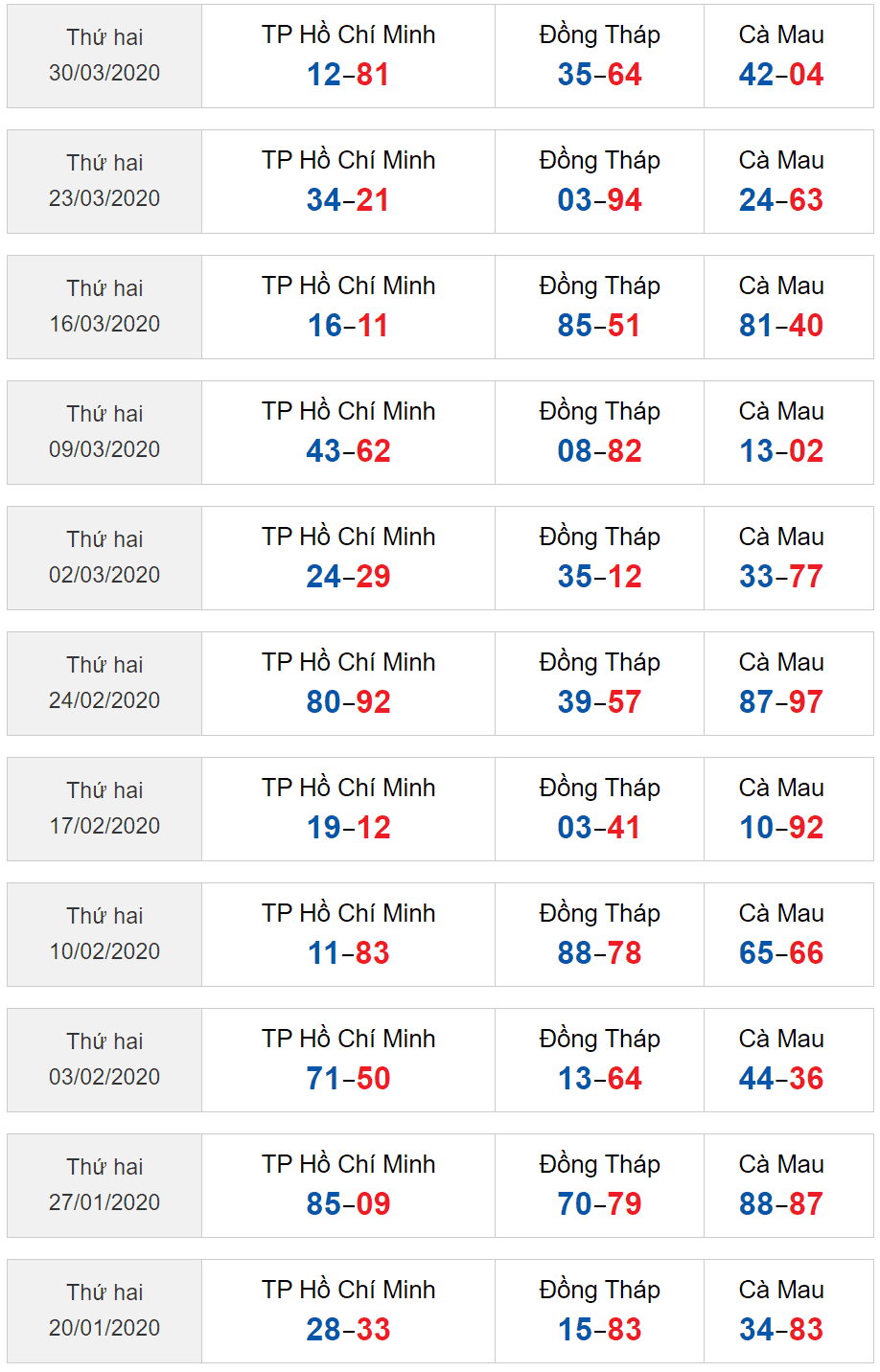Viewport: 880px width, 1372px height.
Task: Click the 20/01/2020 date cell
Action: pyautogui.click(x=104, y=1311)
